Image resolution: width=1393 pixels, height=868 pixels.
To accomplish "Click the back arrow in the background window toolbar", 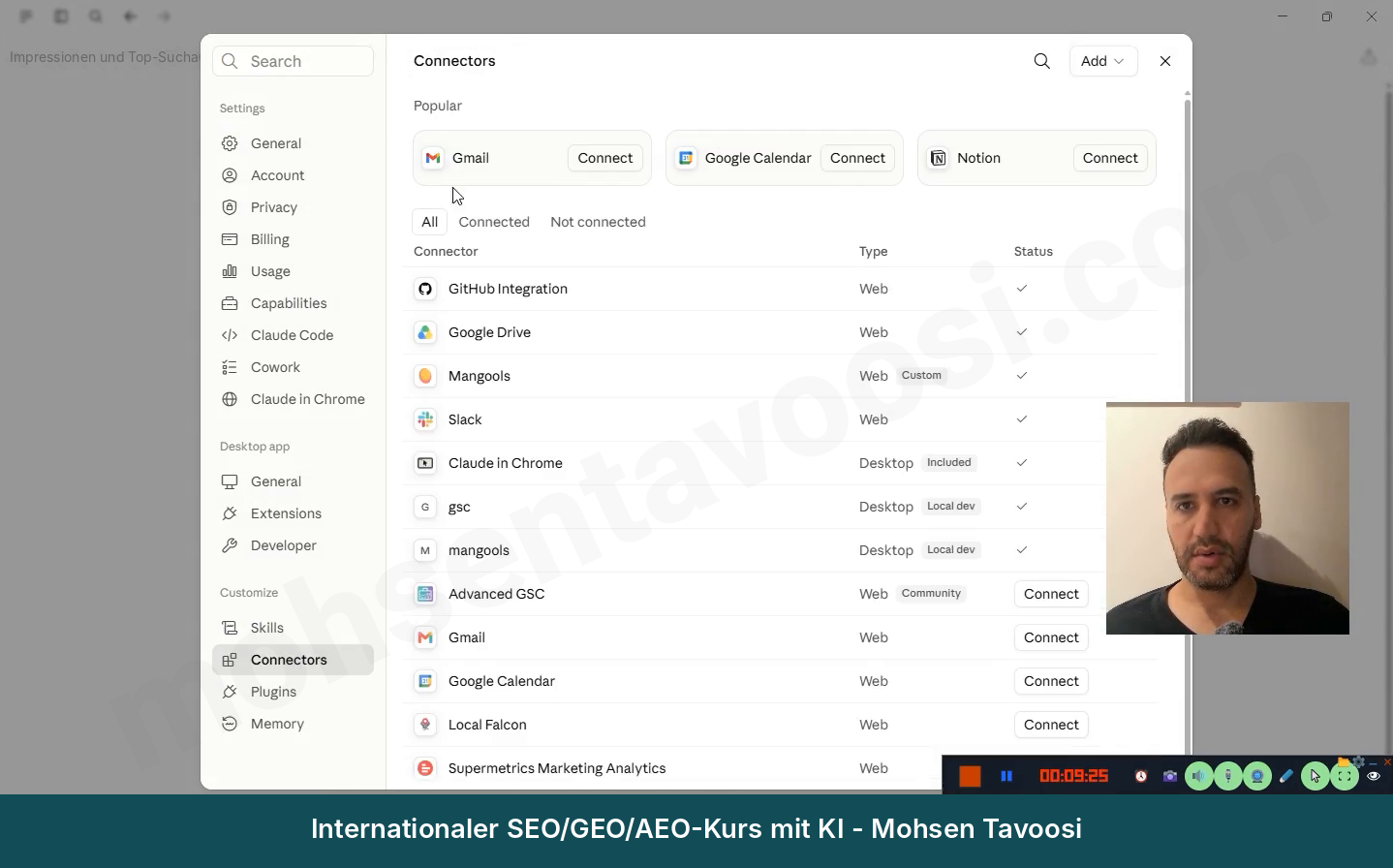I will coord(130,16).
